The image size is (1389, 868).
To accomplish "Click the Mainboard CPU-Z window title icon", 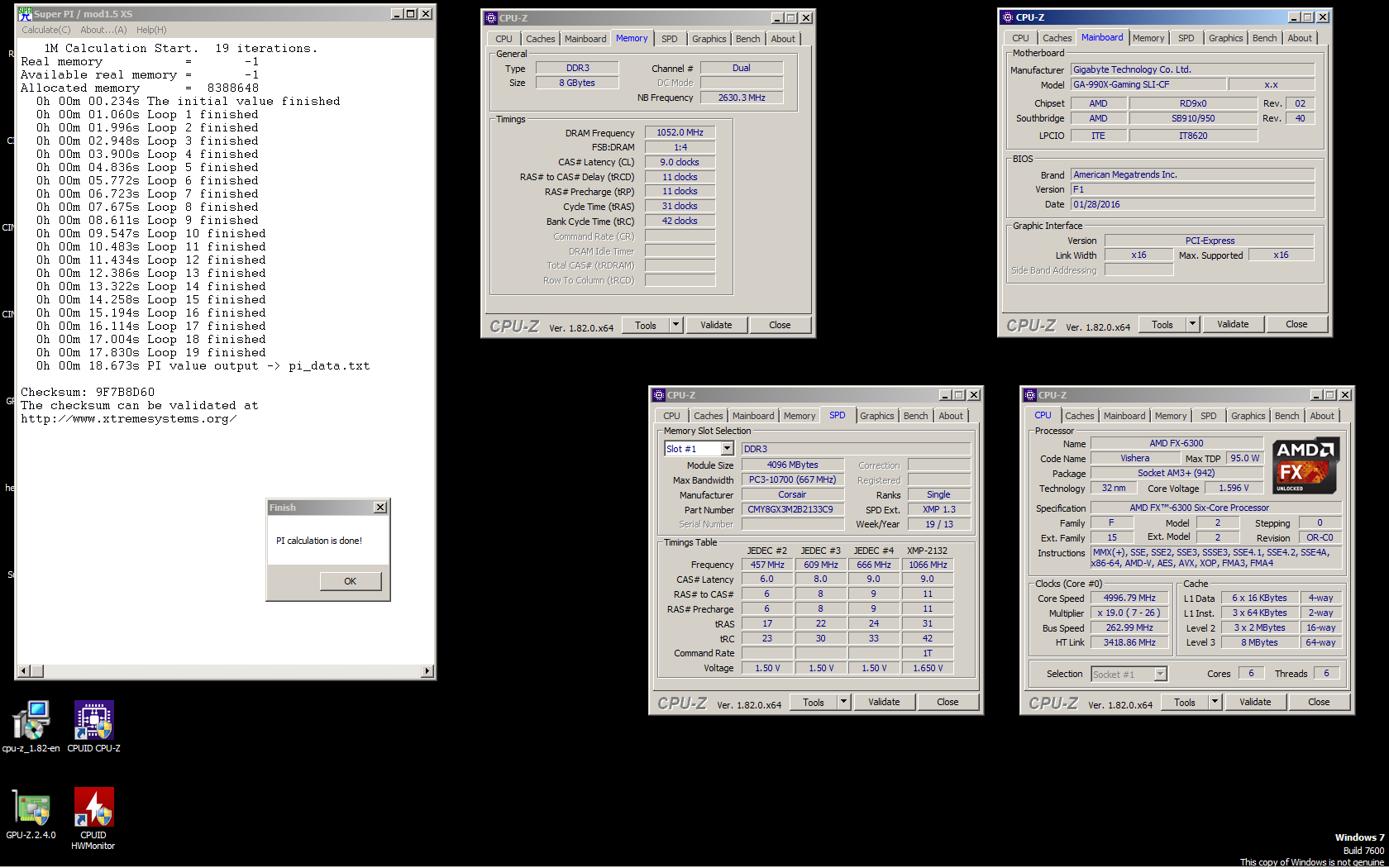I will [x=1007, y=17].
